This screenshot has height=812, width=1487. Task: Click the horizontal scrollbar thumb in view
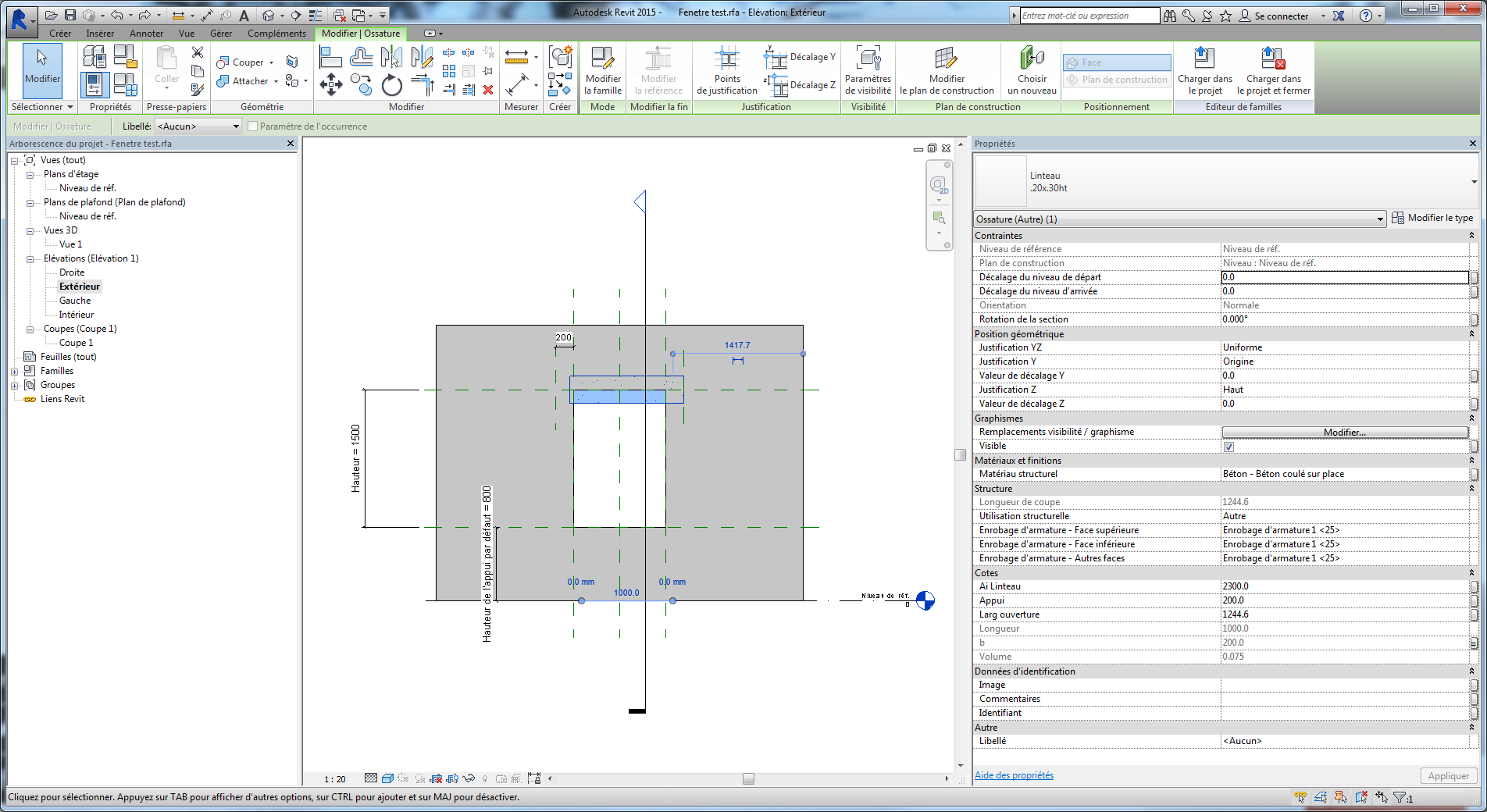tap(748, 778)
